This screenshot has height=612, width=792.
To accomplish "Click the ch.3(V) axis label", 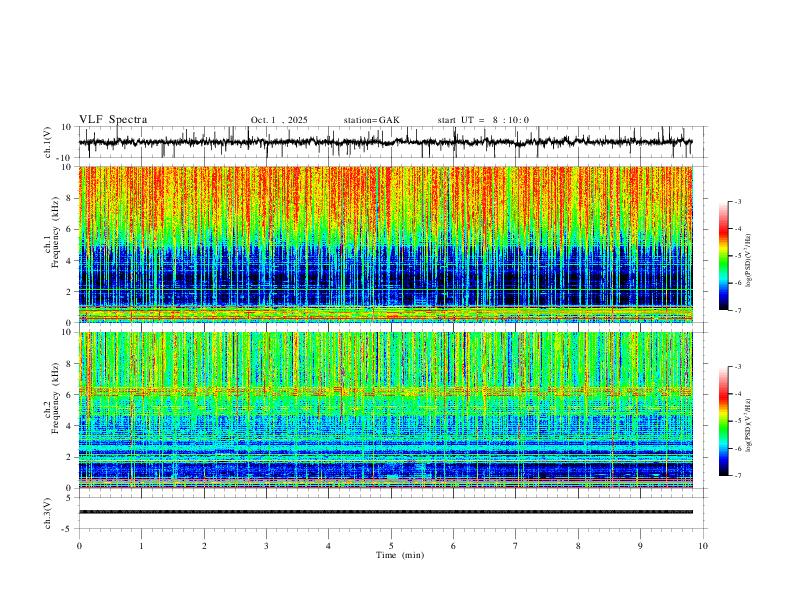I will point(48,513).
